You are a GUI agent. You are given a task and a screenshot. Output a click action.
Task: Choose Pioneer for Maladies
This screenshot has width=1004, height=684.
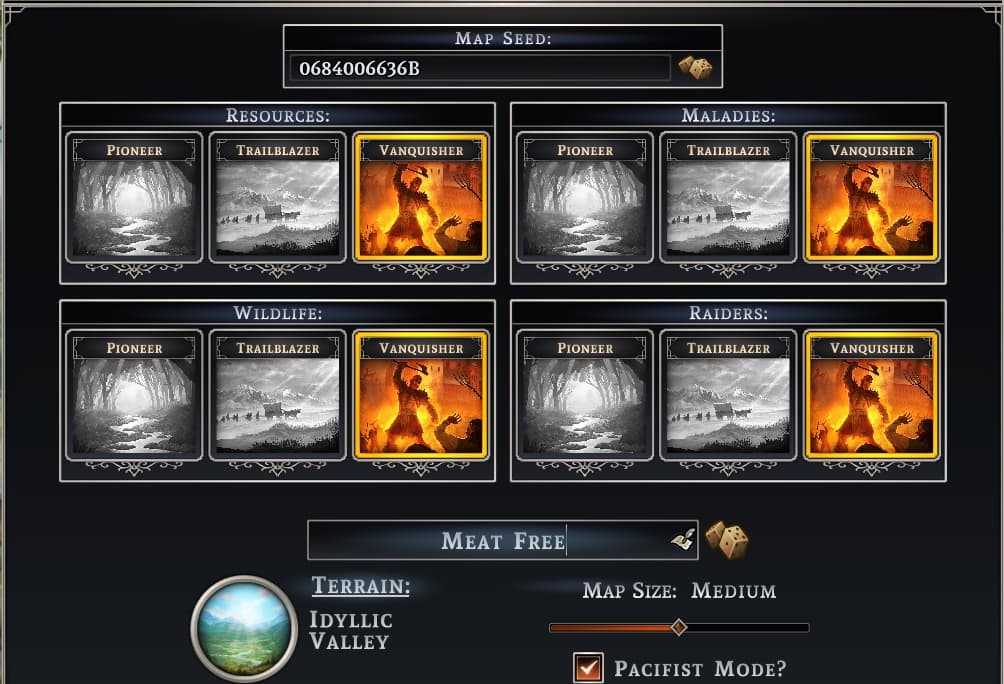[x=585, y=197]
